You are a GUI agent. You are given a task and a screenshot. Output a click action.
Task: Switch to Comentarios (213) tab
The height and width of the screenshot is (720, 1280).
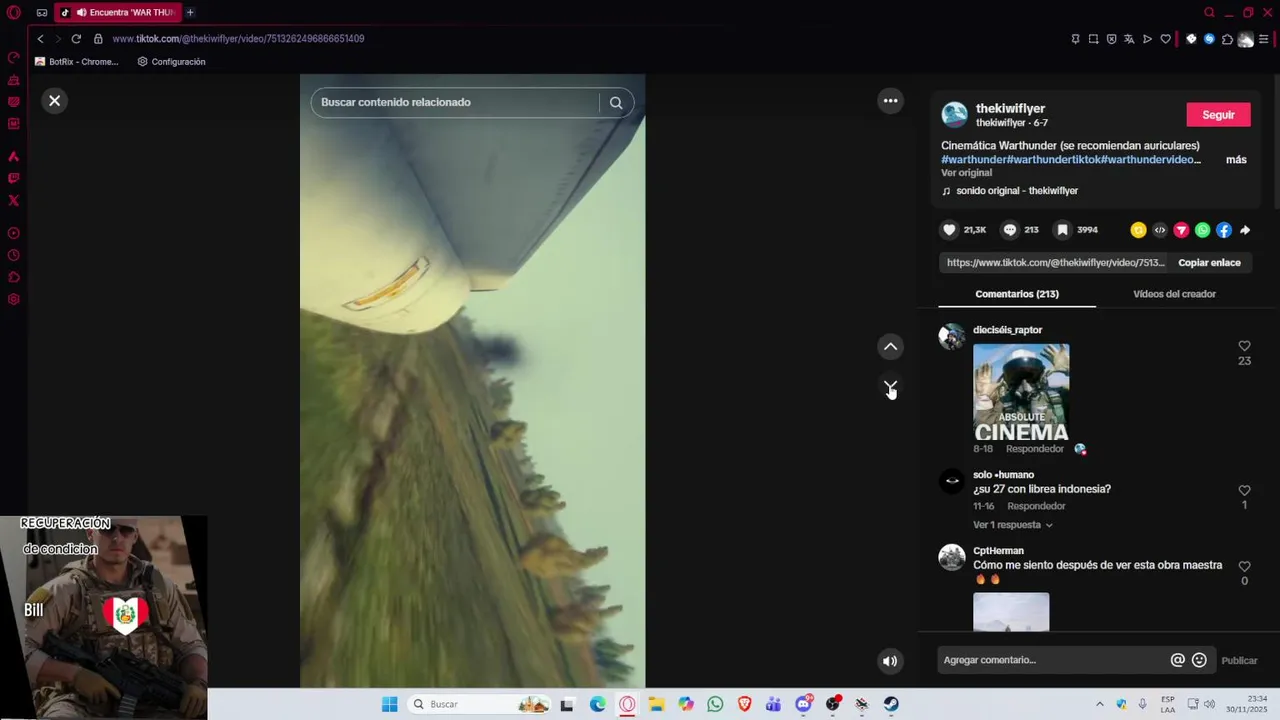(x=1017, y=294)
